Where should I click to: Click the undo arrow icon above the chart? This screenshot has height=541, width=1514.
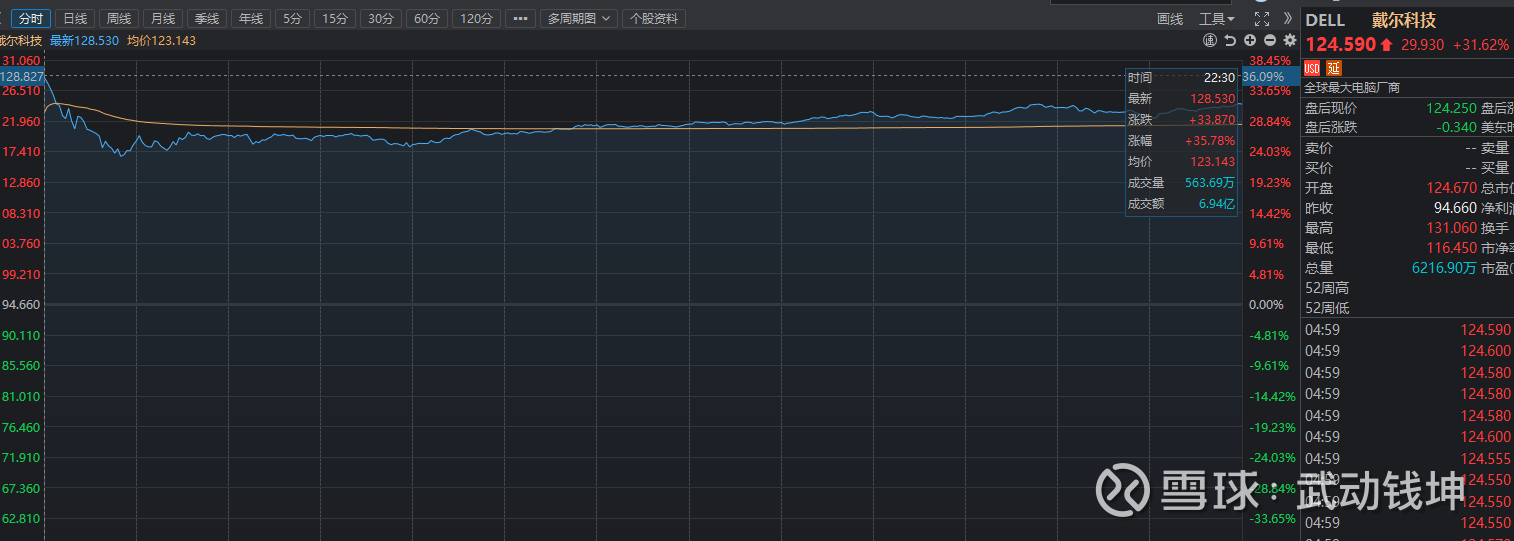point(1230,40)
